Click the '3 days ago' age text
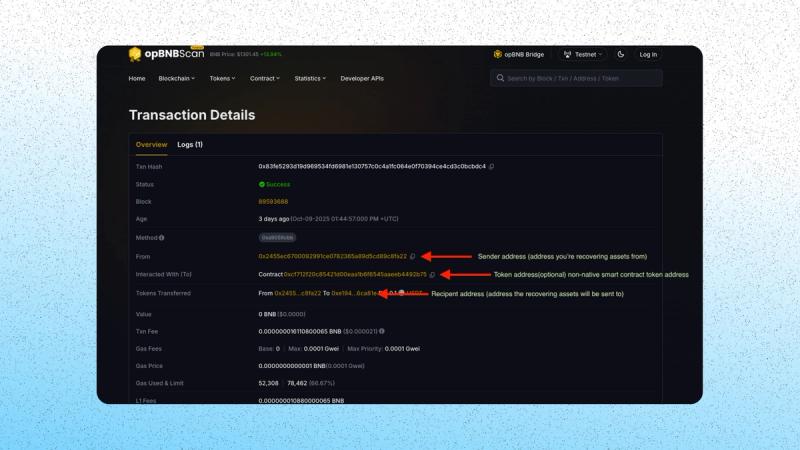Viewport: 800px width, 450px height. click(273, 219)
